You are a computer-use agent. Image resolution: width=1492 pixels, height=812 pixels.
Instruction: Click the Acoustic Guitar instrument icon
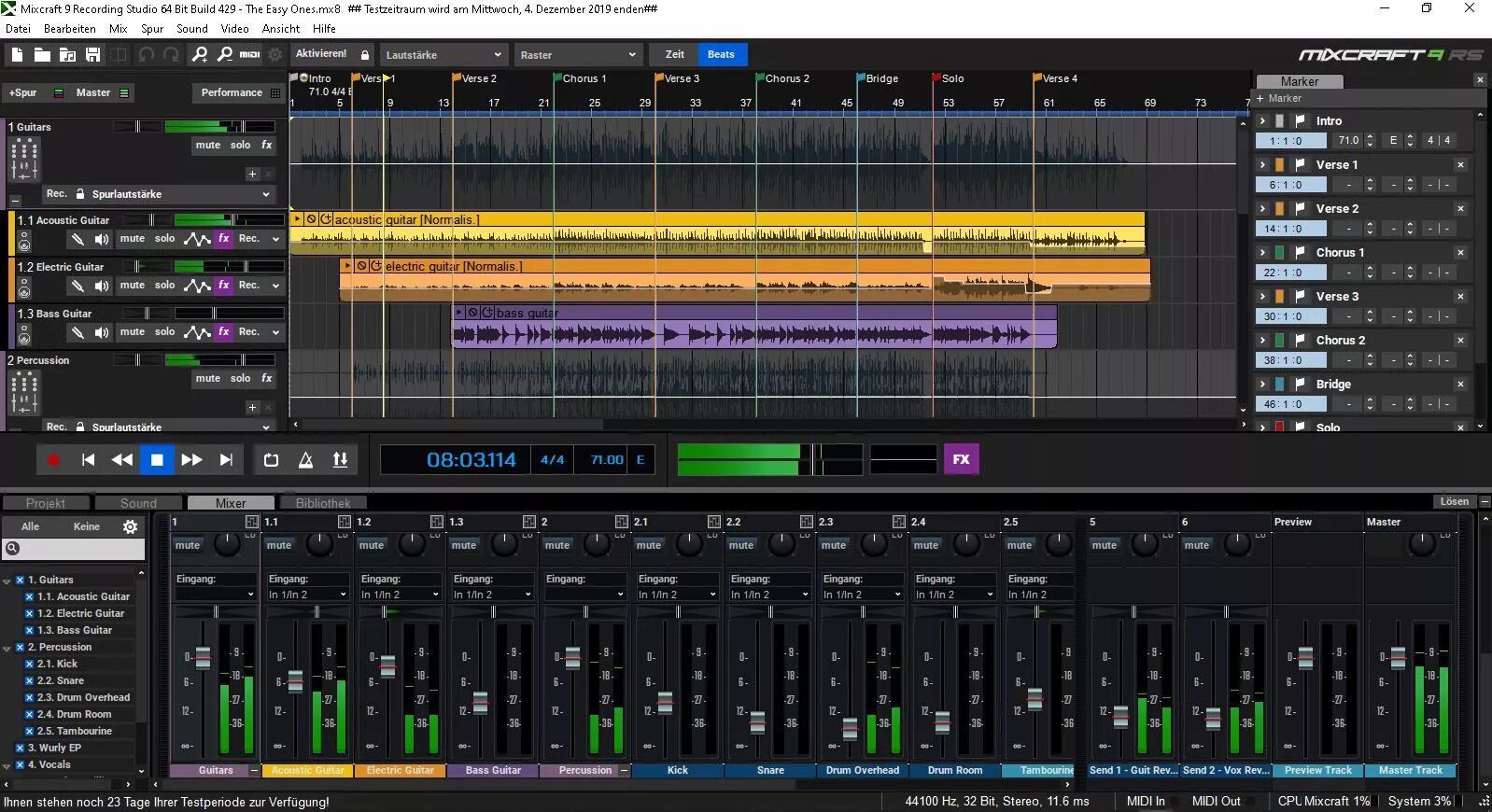pos(24,243)
